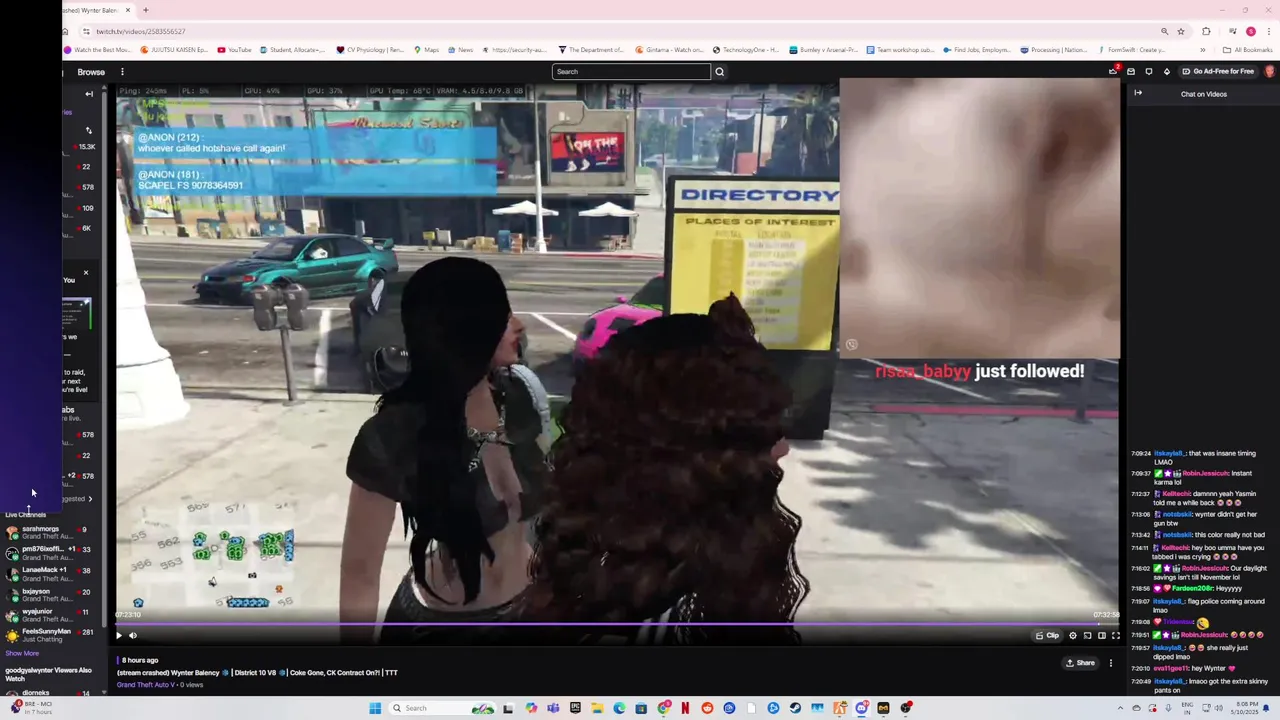Collapse the left channel sidebar
This screenshot has height=720, width=1280.
[89, 94]
